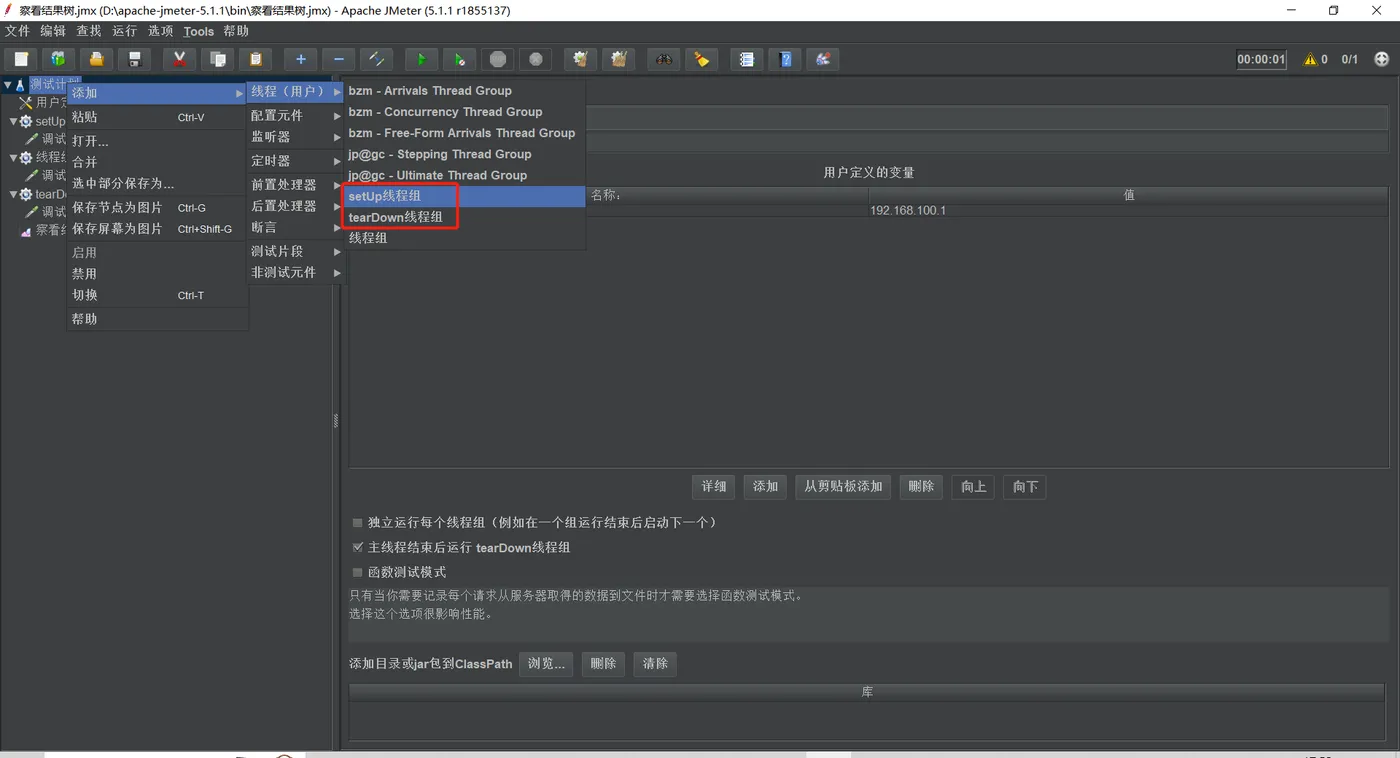Collapse the setUp thread group tree arrow

coord(14,121)
